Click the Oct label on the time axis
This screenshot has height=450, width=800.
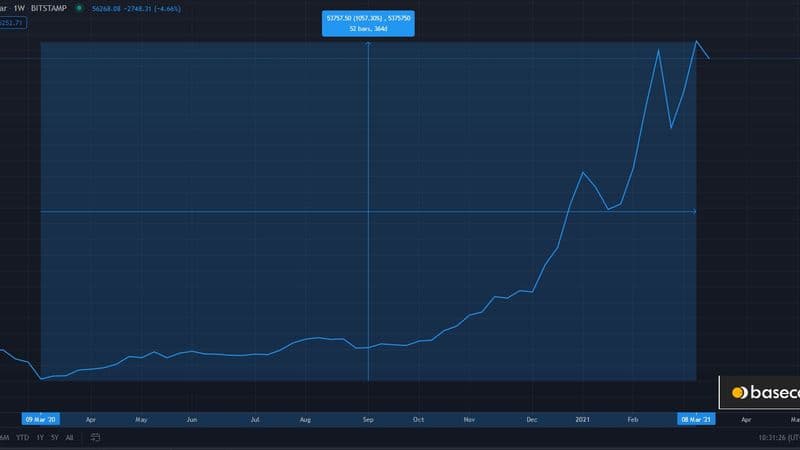coord(418,419)
